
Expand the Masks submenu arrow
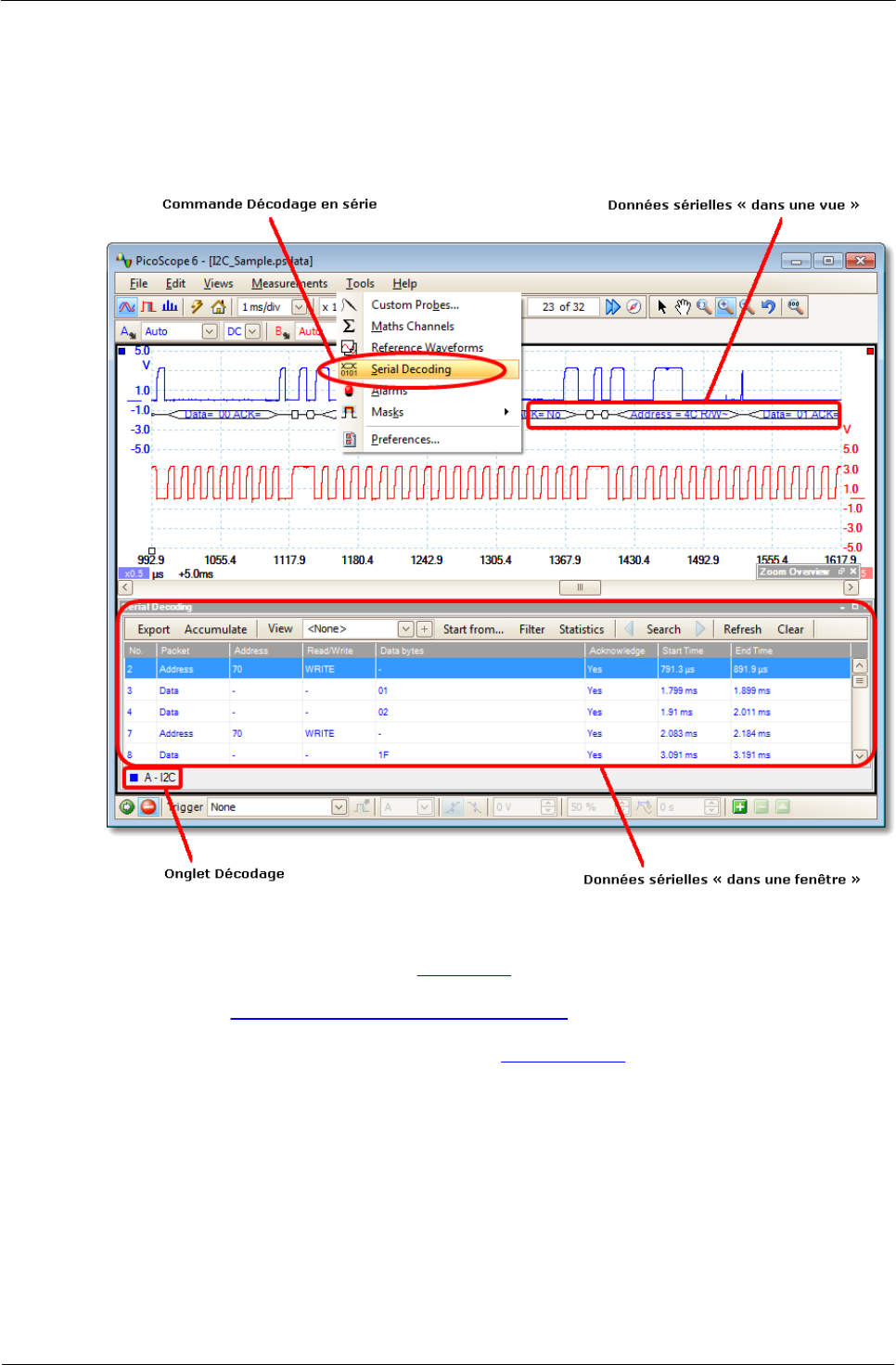(x=506, y=412)
